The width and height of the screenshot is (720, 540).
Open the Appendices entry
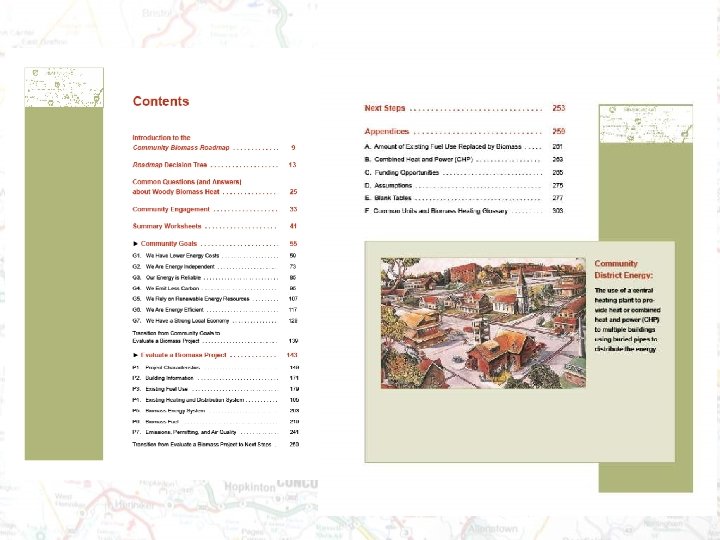[465, 132]
